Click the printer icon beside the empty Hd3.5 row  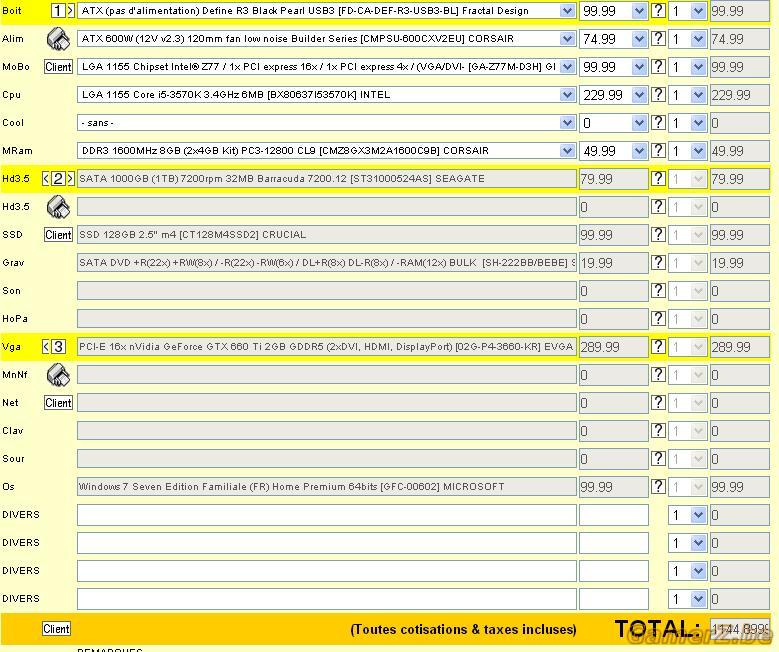tap(58, 207)
